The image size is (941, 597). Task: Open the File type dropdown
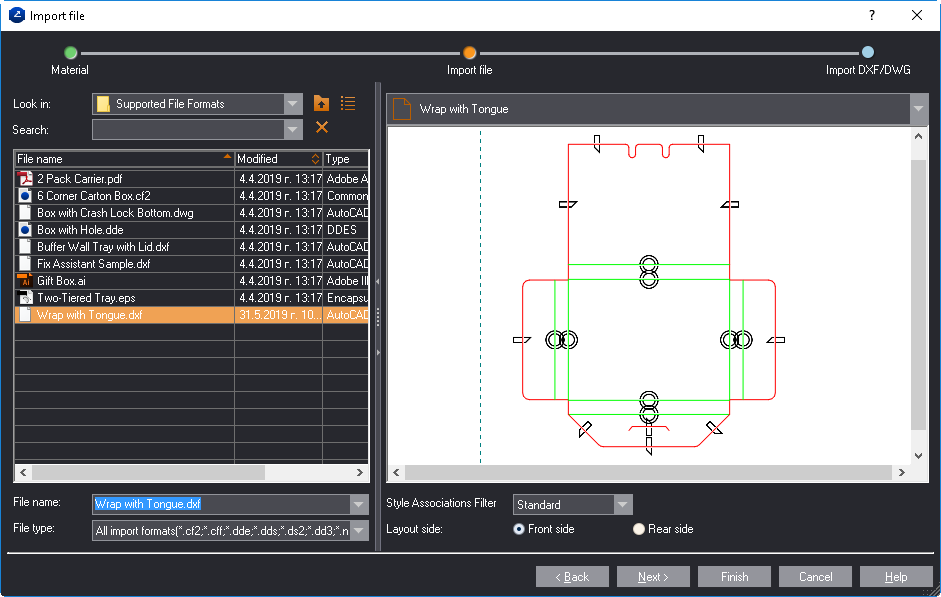tap(359, 530)
